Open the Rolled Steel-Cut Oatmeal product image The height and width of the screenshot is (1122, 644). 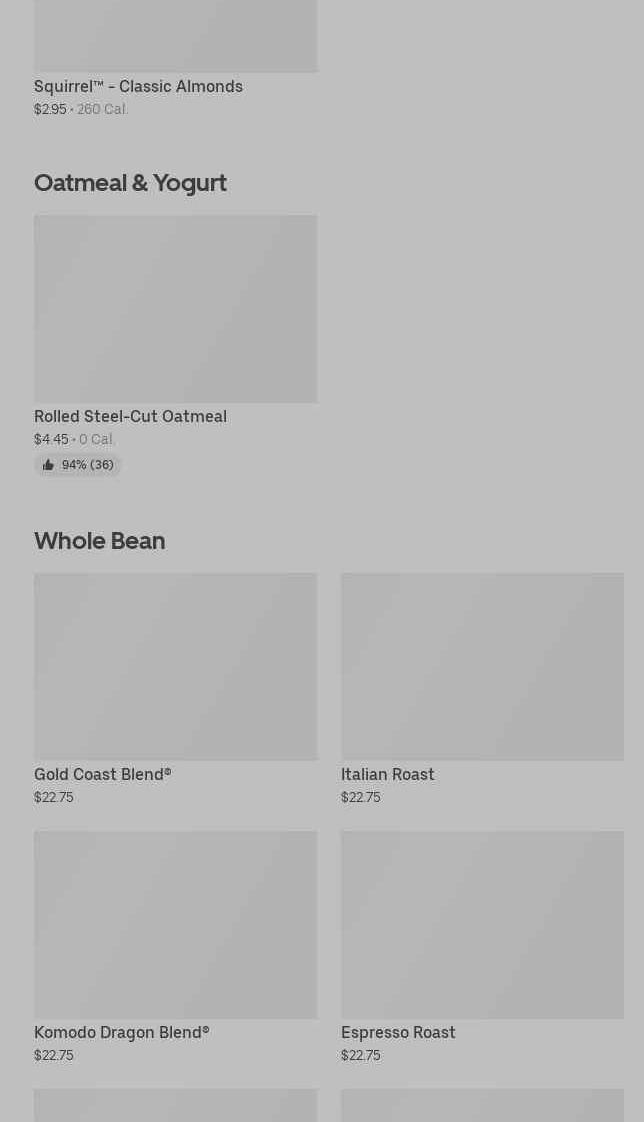(x=175, y=308)
